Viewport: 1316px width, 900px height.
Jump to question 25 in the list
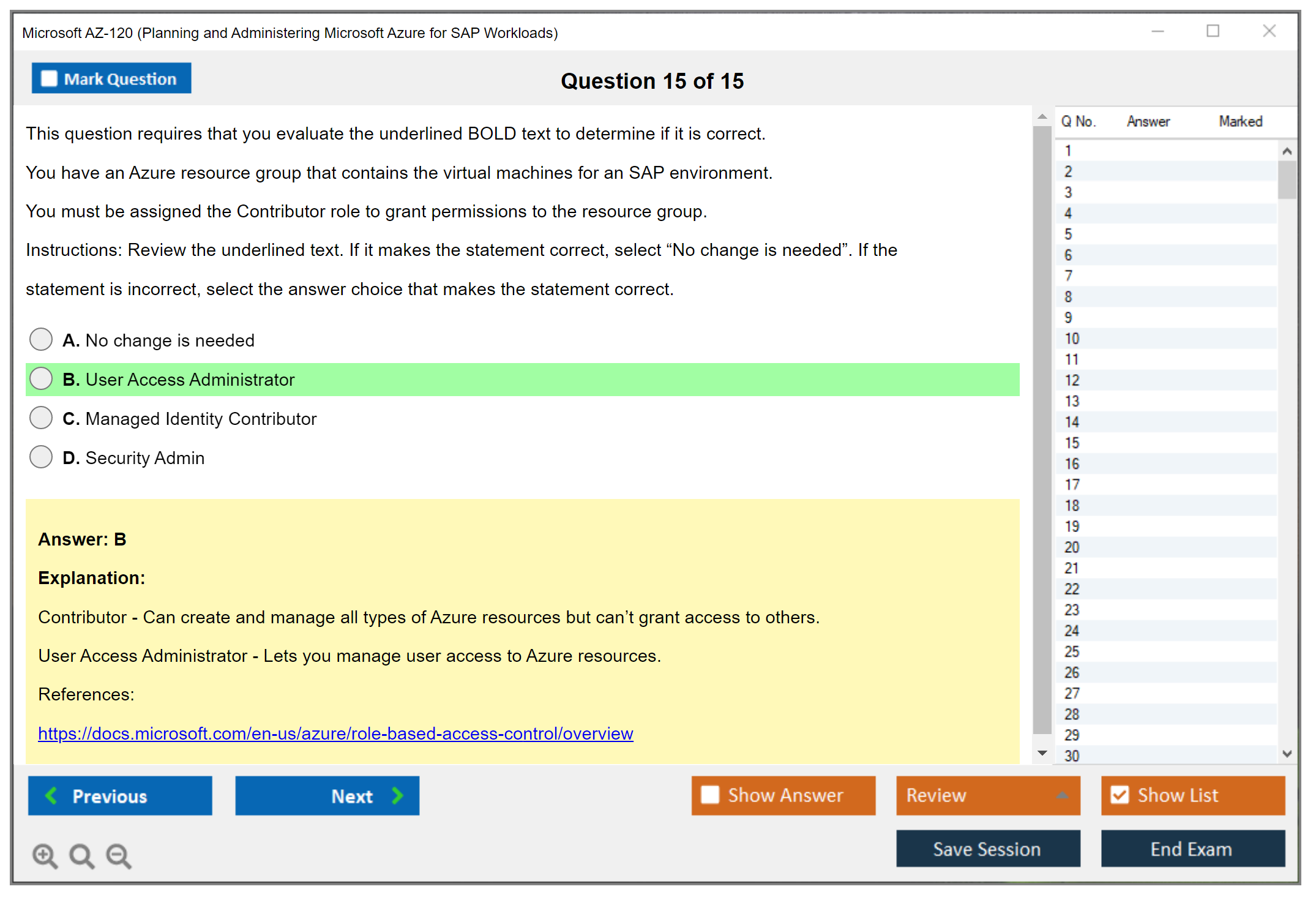click(1072, 651)
